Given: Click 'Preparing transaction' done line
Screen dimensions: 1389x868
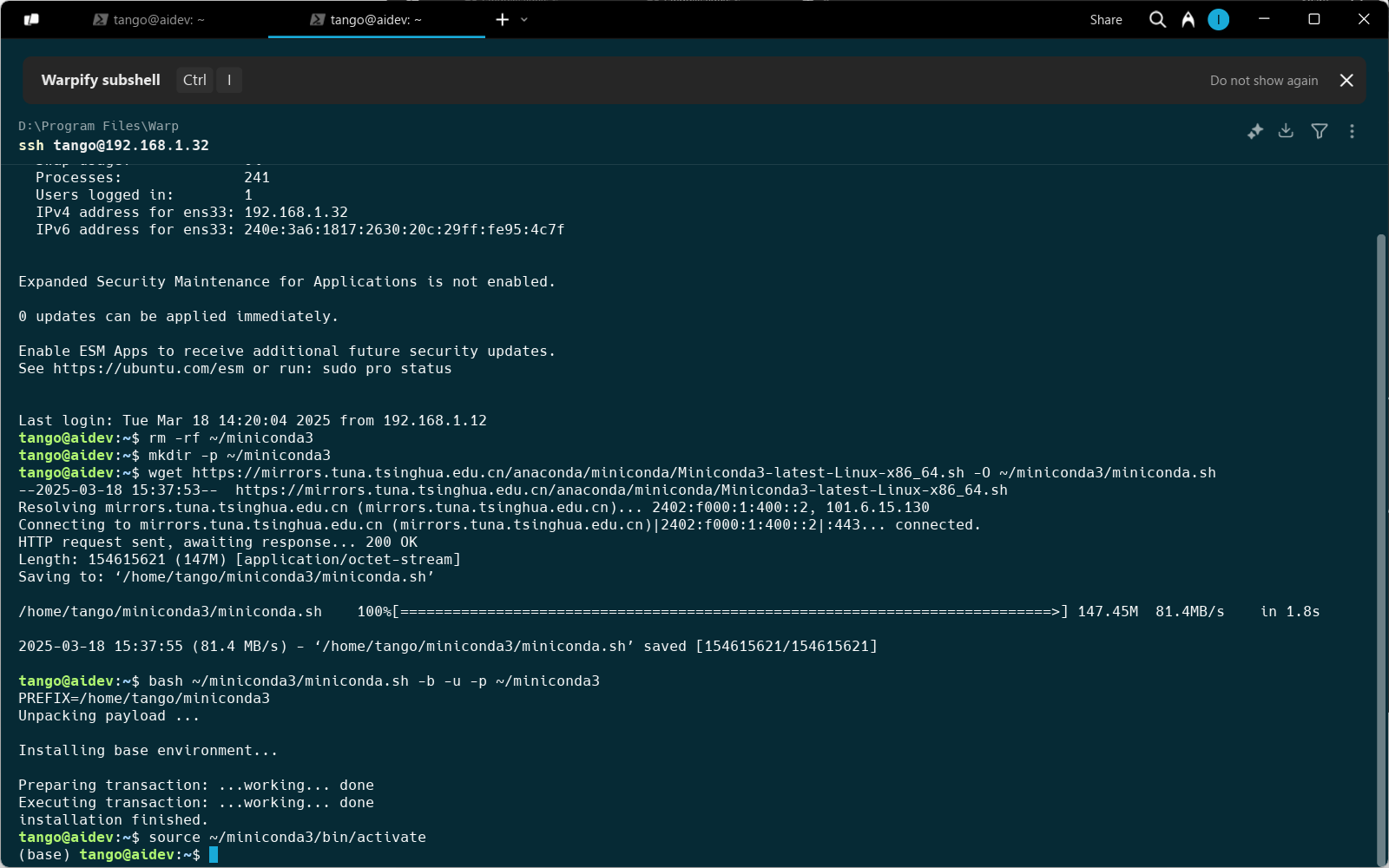Looking at the screenshot, I should point(196,786).
